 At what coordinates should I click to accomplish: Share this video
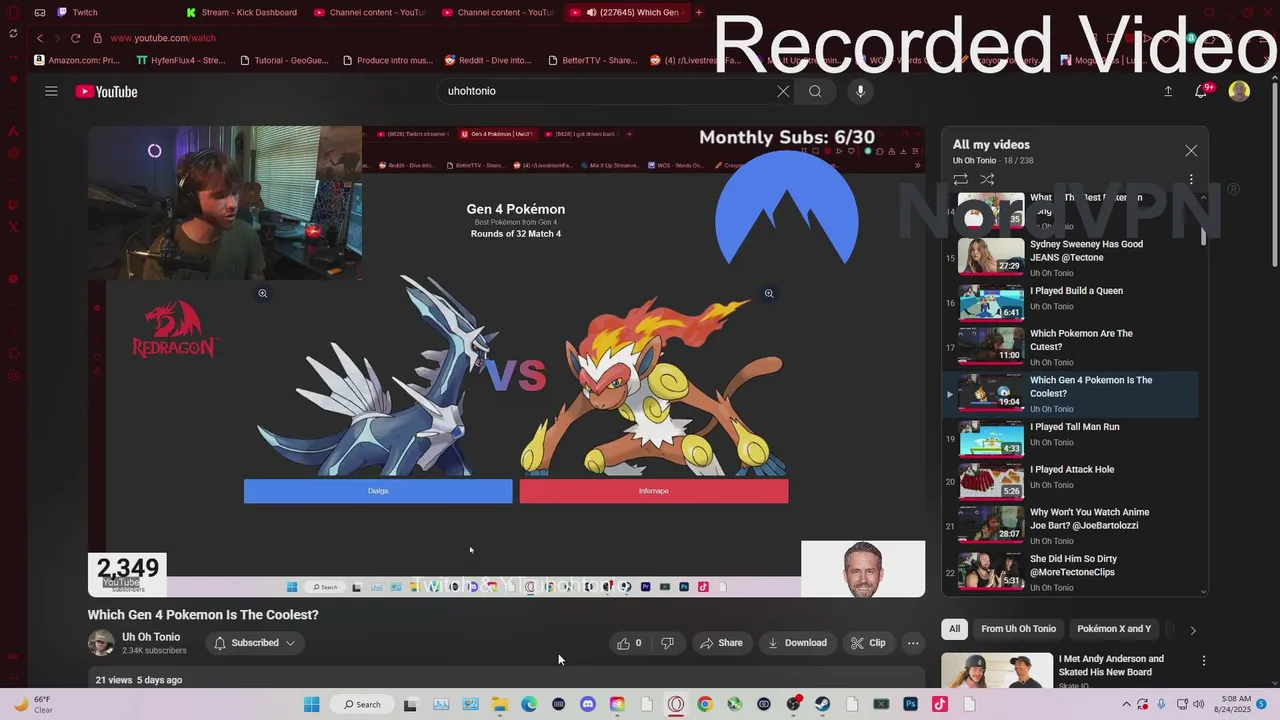721,643
